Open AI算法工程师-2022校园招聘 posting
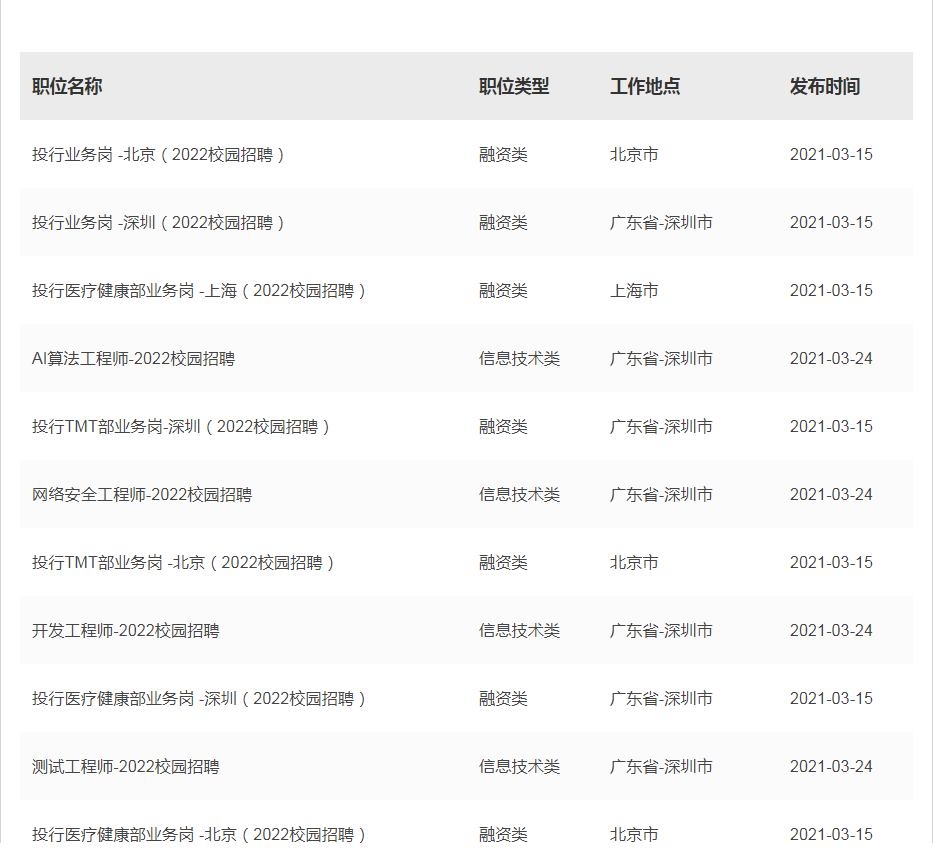 133,359
